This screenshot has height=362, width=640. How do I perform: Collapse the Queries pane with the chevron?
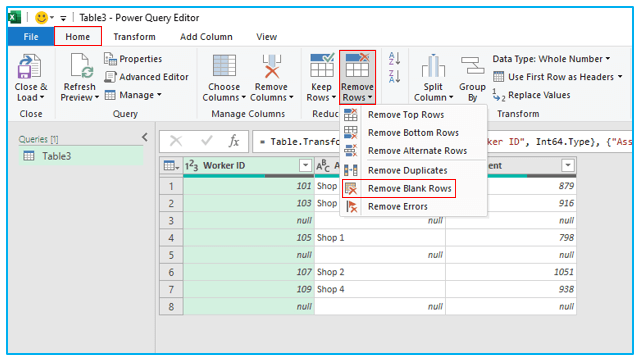[145, 137]
